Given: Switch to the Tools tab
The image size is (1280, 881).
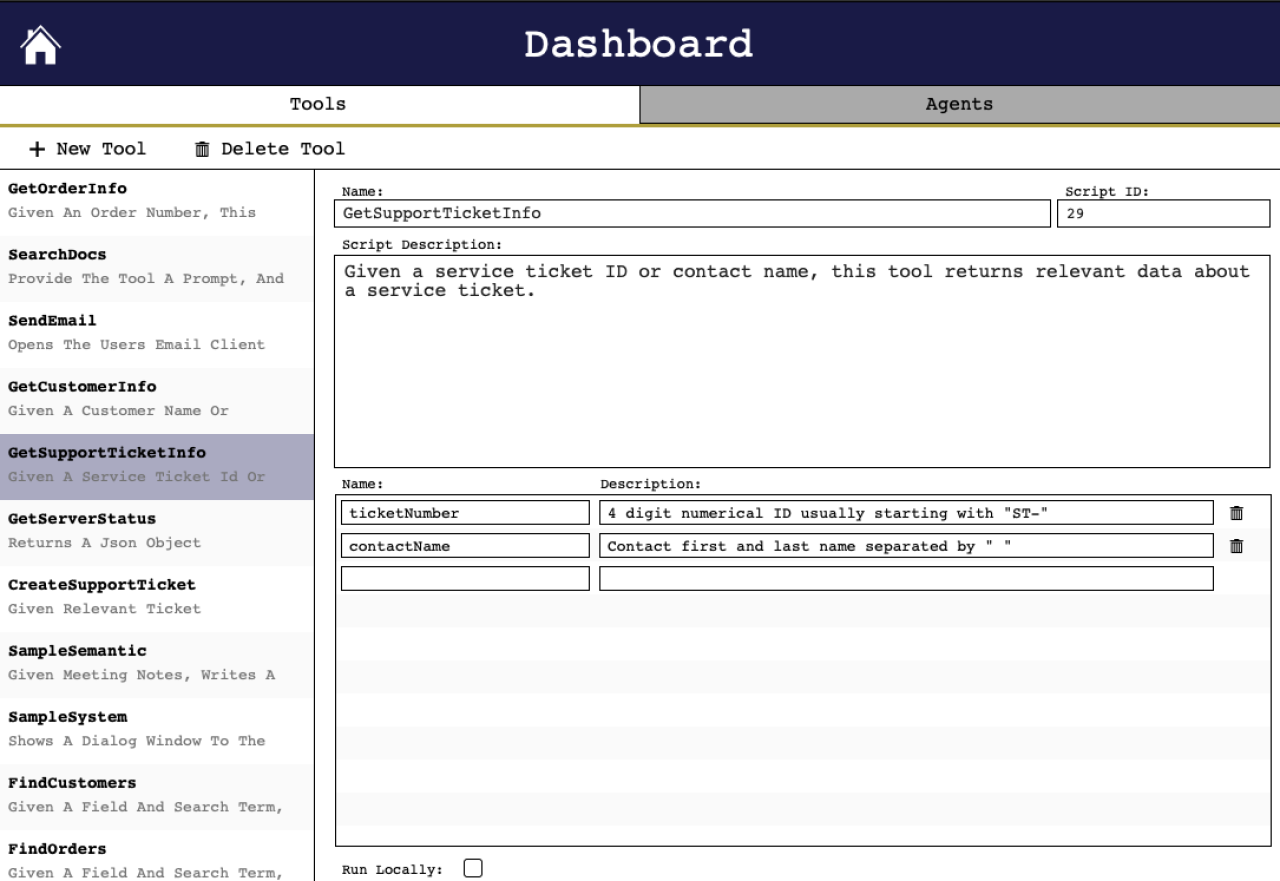Looking at the screenshot, I should click(x=318, y=103).
